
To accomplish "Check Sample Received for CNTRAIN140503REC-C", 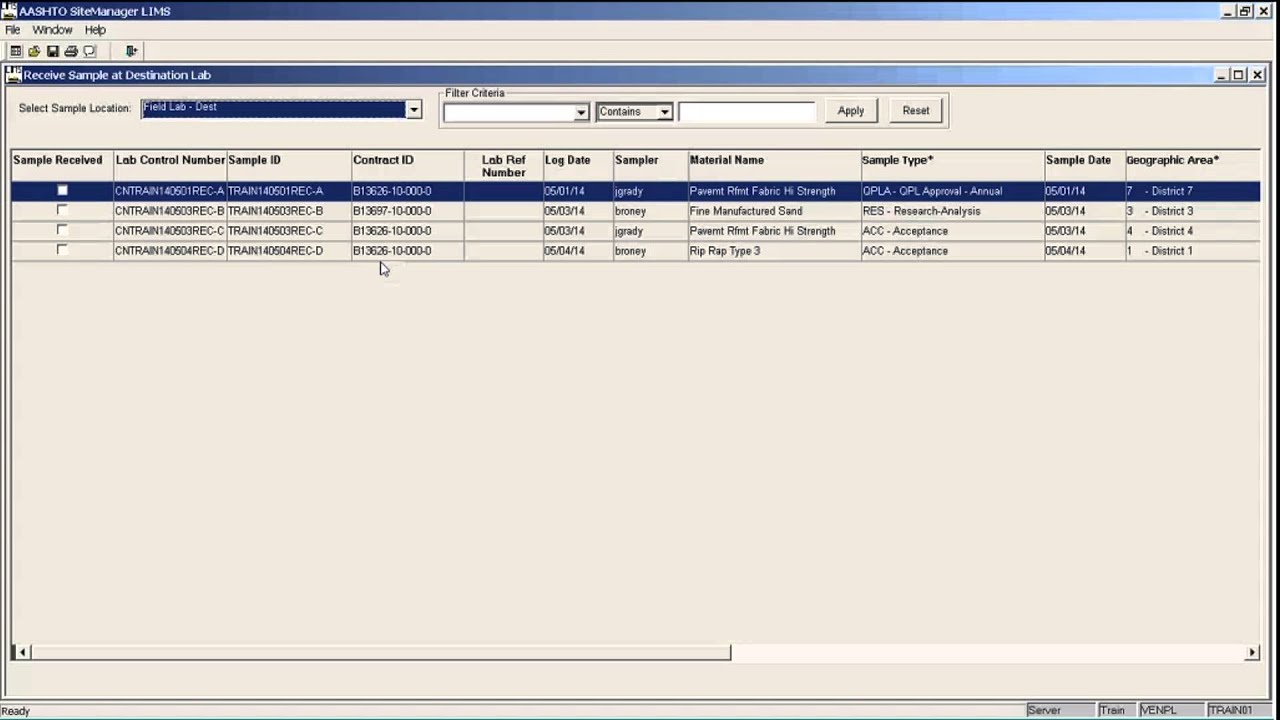I will [x=62, y=230].
